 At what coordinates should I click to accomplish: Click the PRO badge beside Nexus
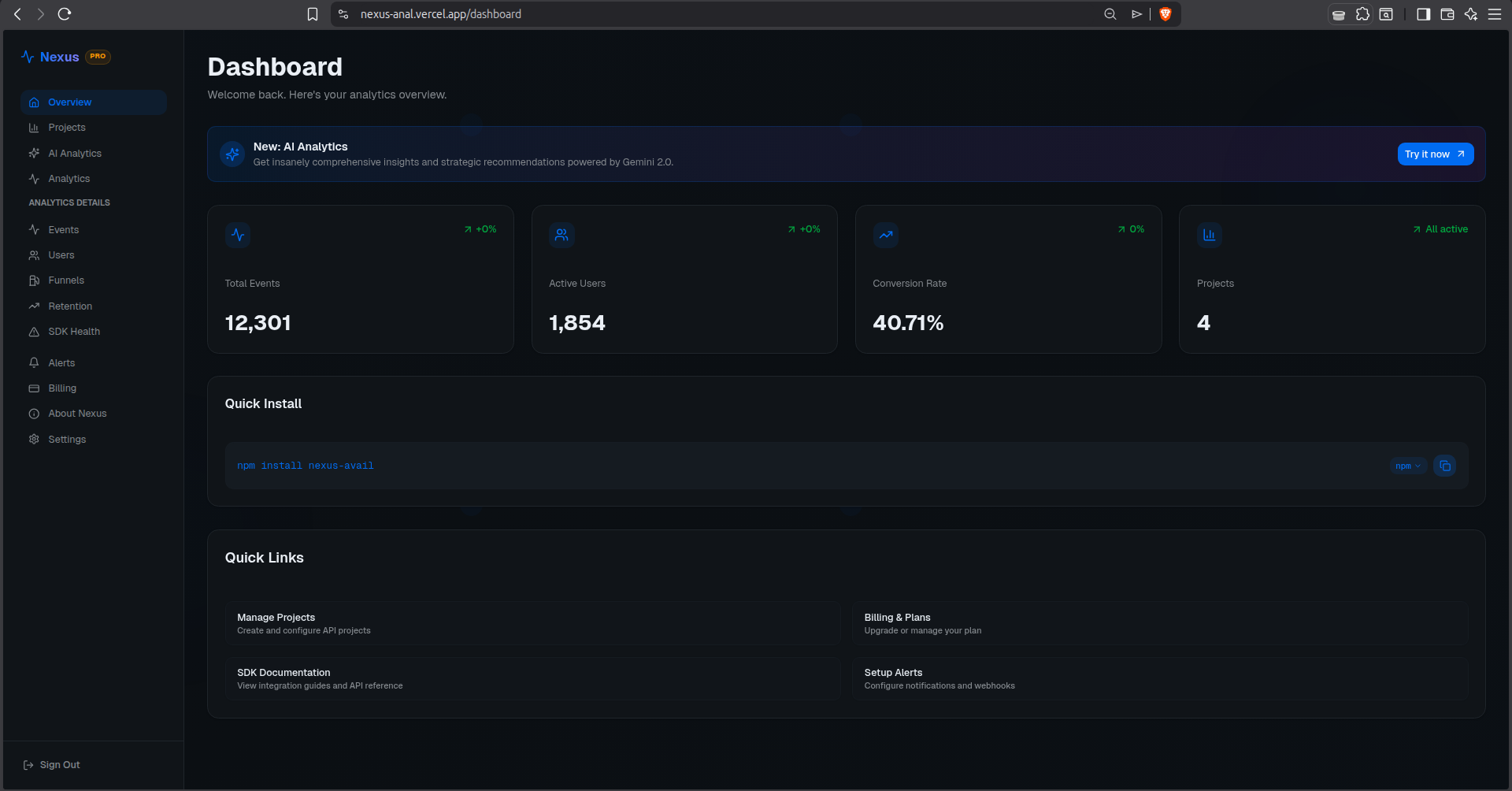[98, 57]
